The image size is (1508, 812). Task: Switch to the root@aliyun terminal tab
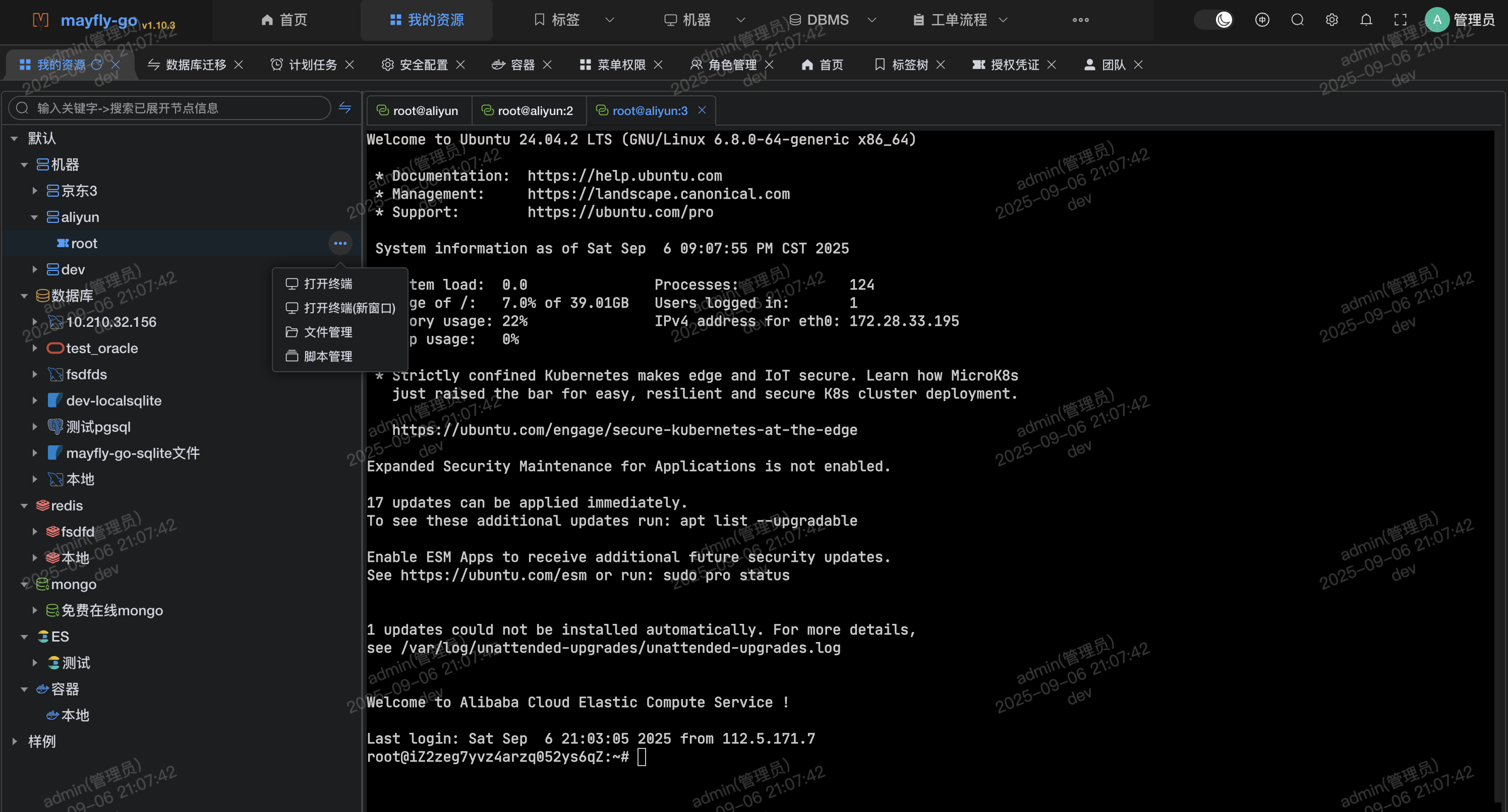tap(418, 110)
